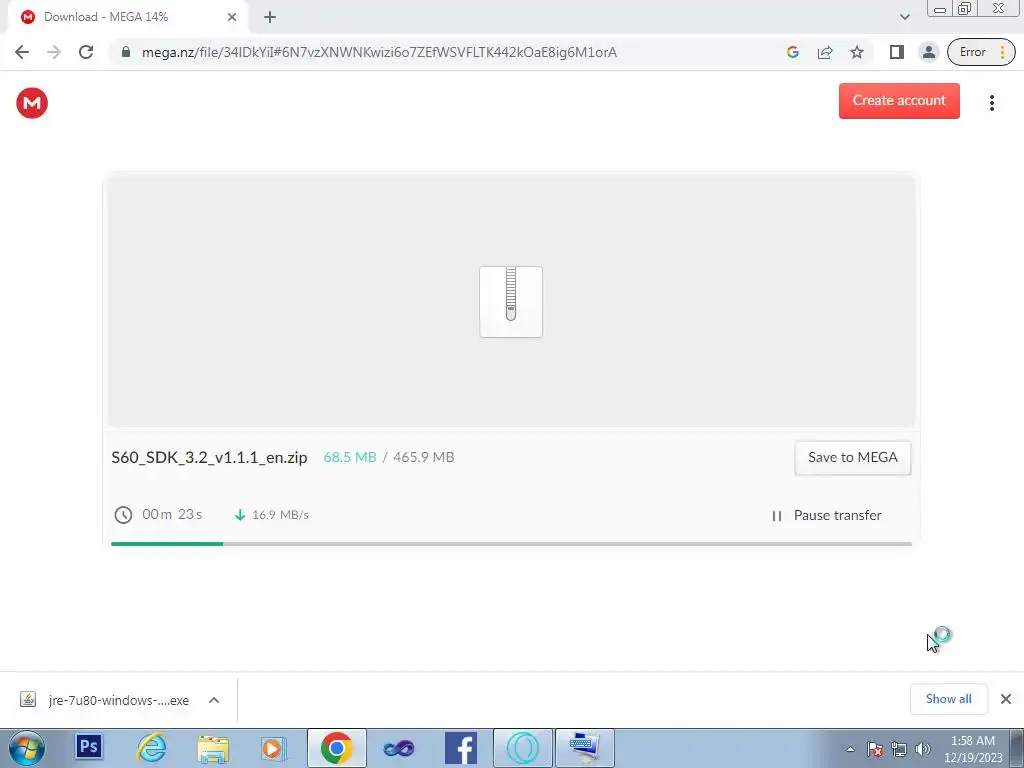Viewport: 1024px width, 768px height.
Task: Click the 465.9 MB total size
Action: coord(423,457)
